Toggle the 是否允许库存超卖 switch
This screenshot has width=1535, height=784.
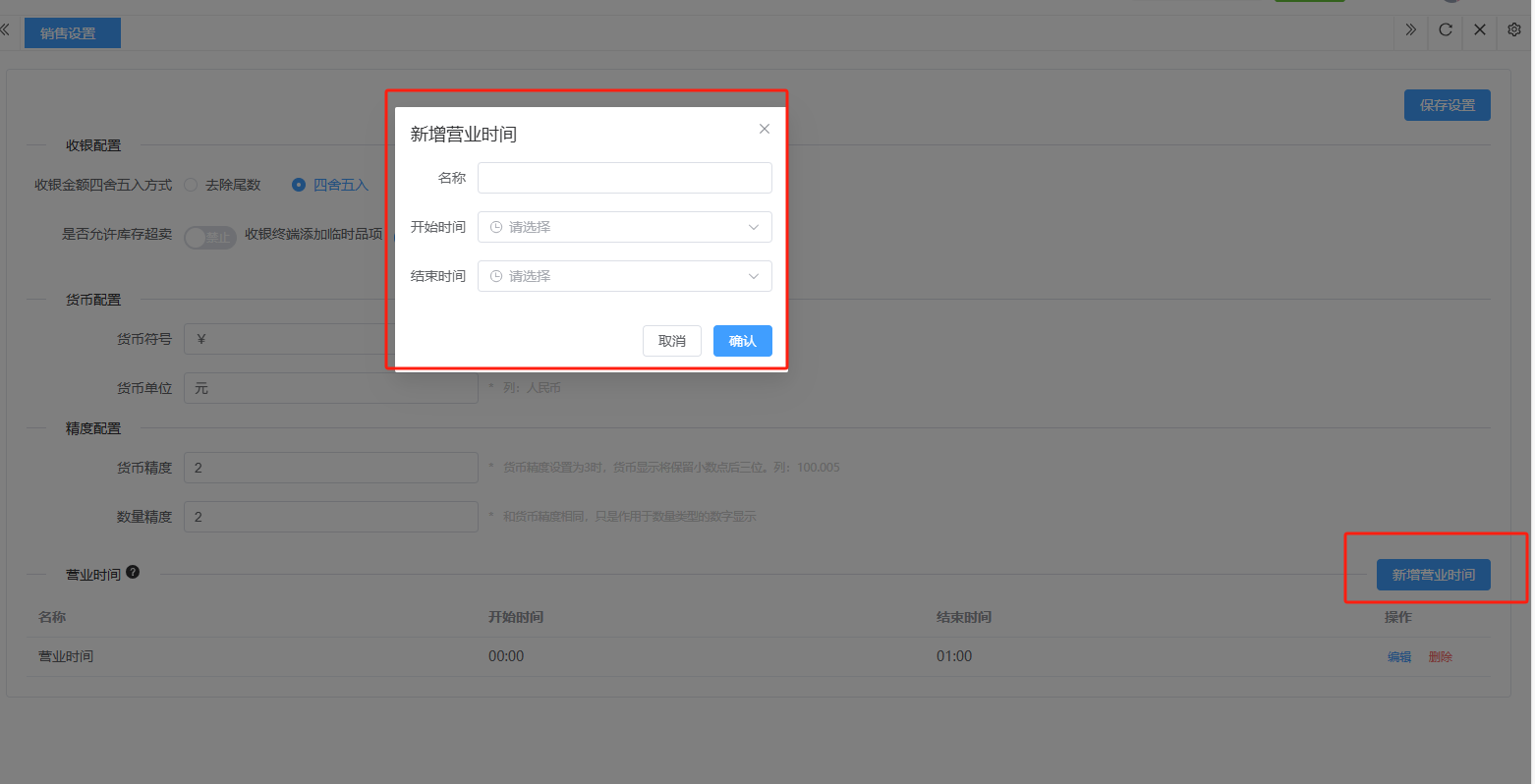pos(209,237)
